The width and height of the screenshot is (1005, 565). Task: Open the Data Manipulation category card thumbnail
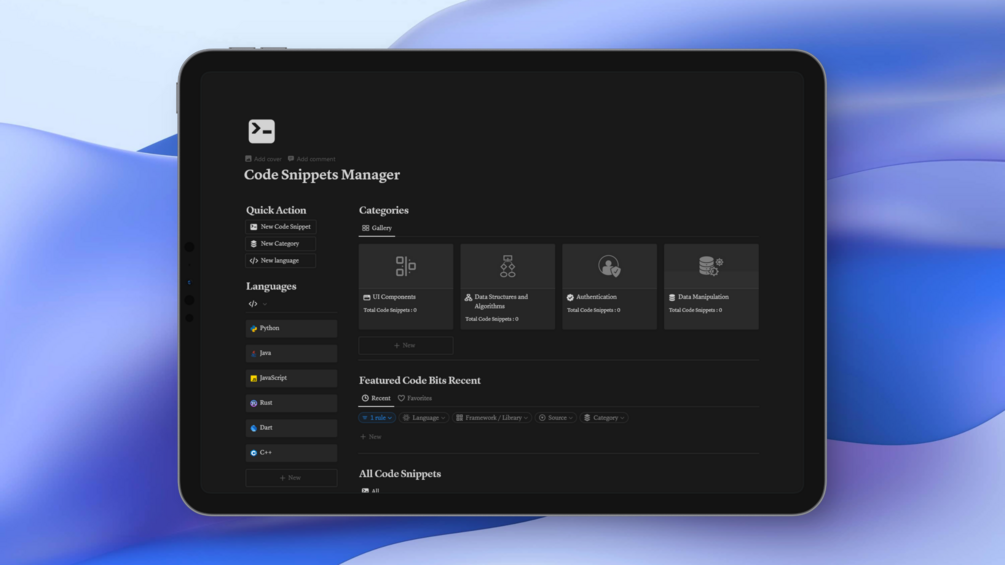[x=711, y=266]
